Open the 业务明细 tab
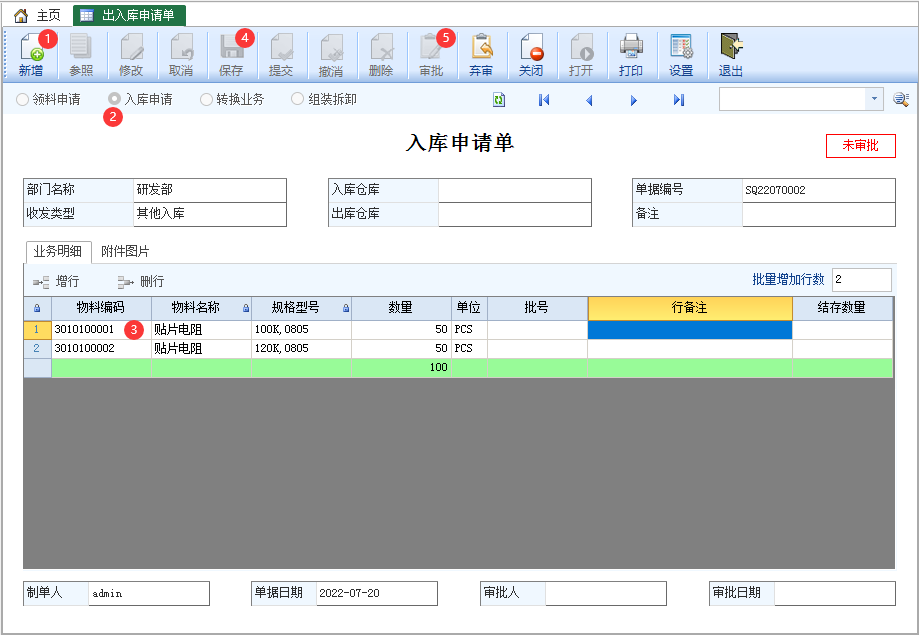Viewport: 919px width, 635px height. pos(59,252)
